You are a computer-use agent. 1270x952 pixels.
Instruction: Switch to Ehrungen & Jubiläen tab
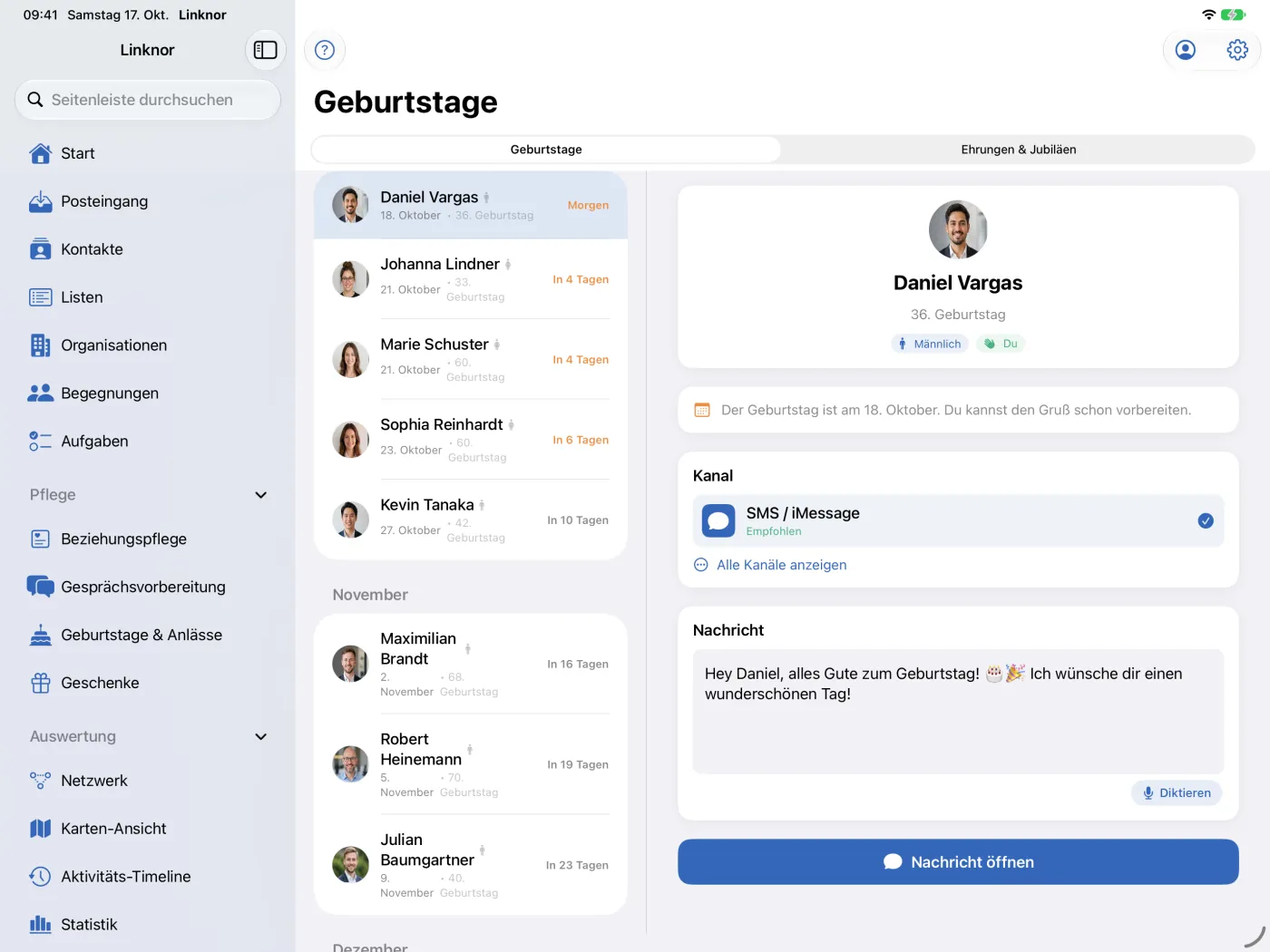(x=1019, y=150)
